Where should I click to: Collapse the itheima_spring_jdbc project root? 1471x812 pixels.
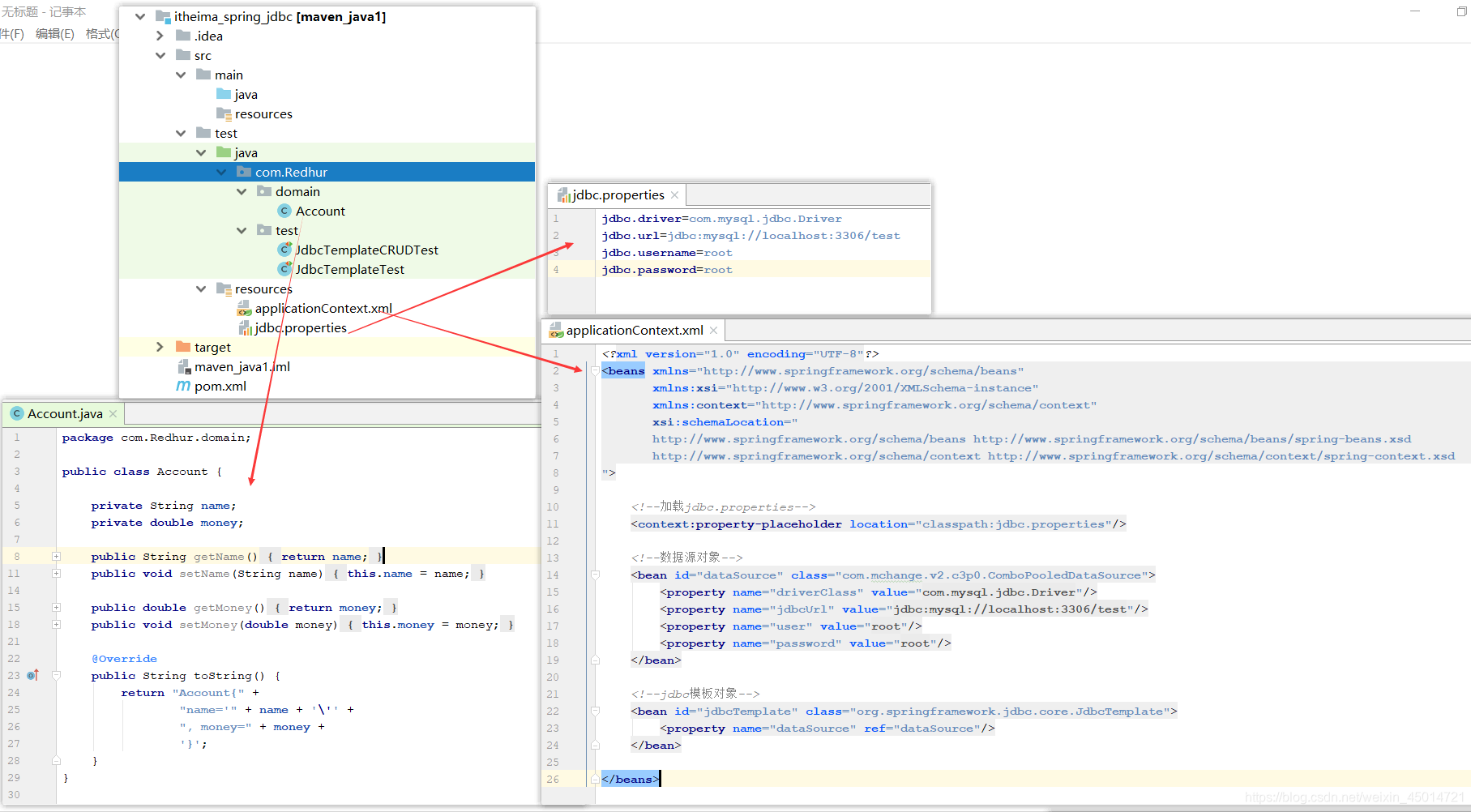[140, 16]
